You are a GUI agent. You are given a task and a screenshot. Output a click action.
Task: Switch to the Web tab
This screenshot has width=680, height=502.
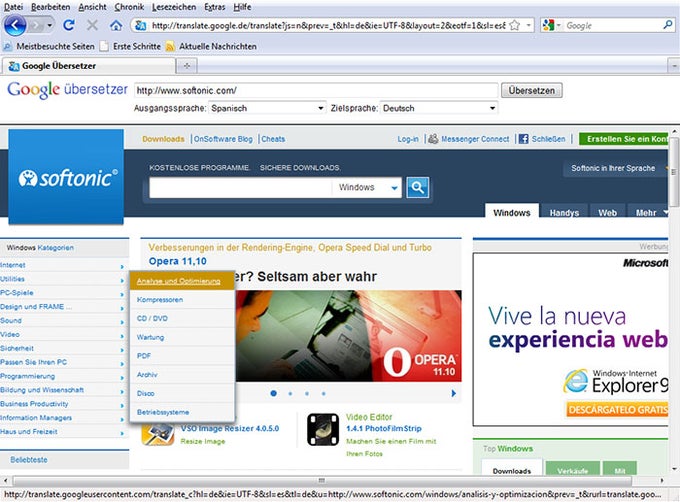pyautogui.click(x=607, y=212)
